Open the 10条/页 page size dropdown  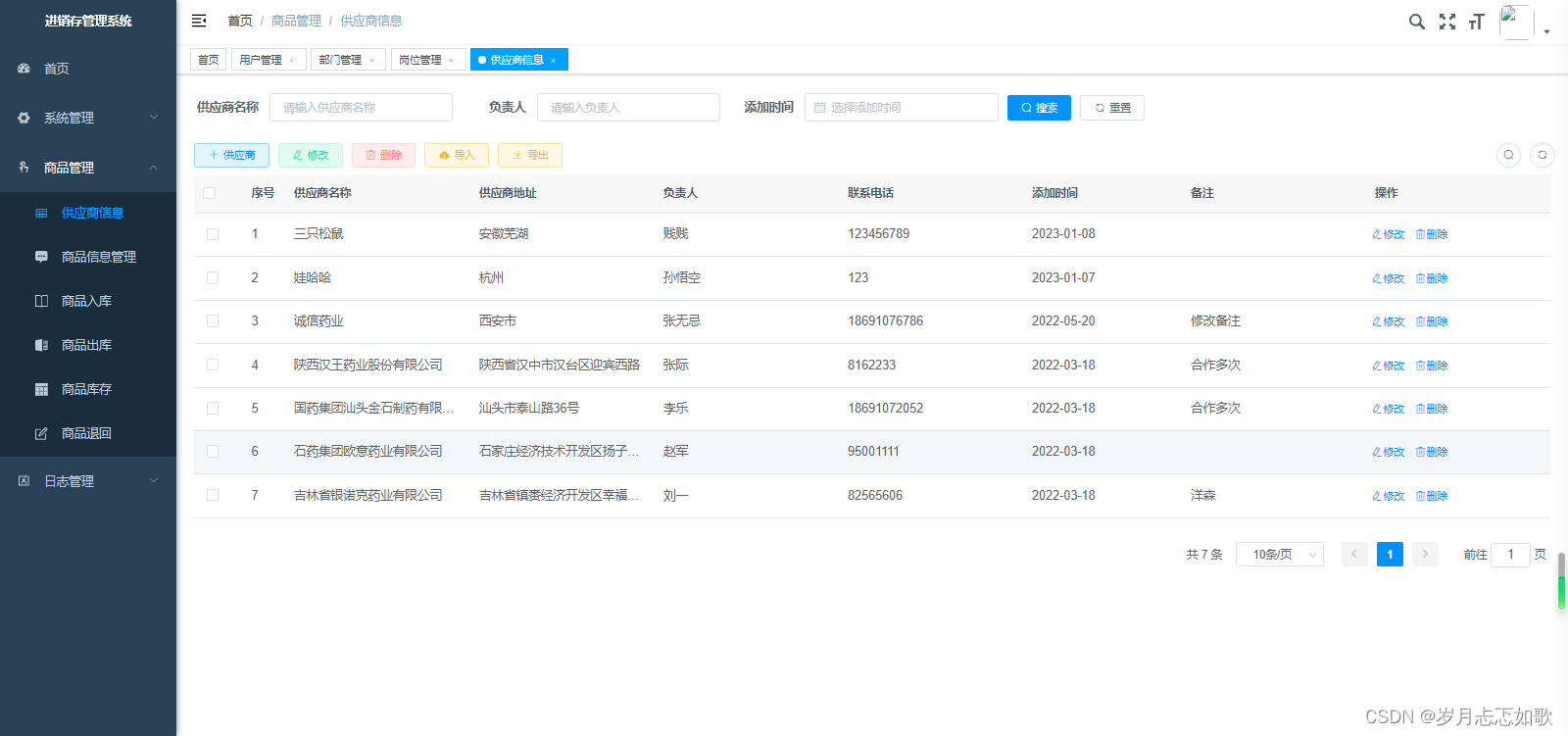pyautogui.click(x=1280, y=555)
